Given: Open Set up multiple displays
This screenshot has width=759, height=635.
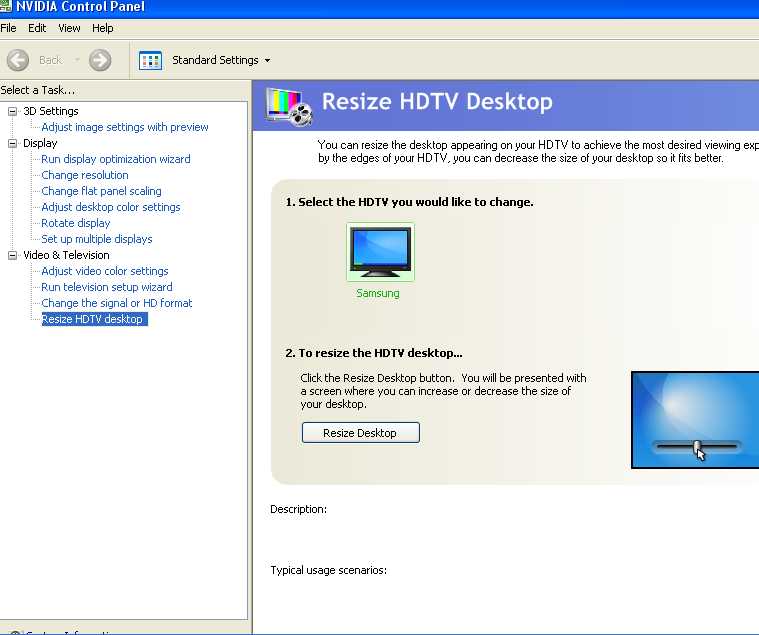Looking at the screenshot, I should (97, 239).
